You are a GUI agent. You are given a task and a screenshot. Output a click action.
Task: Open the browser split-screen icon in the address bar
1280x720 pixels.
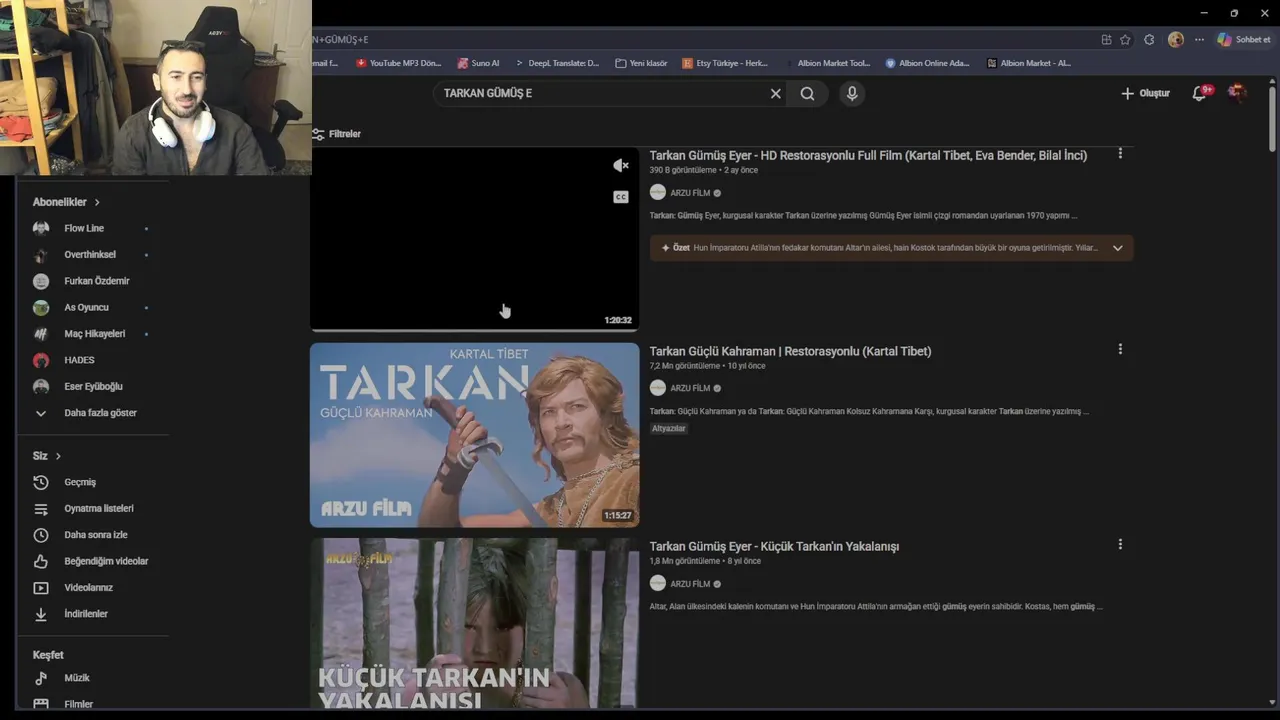click(1106, 40)
